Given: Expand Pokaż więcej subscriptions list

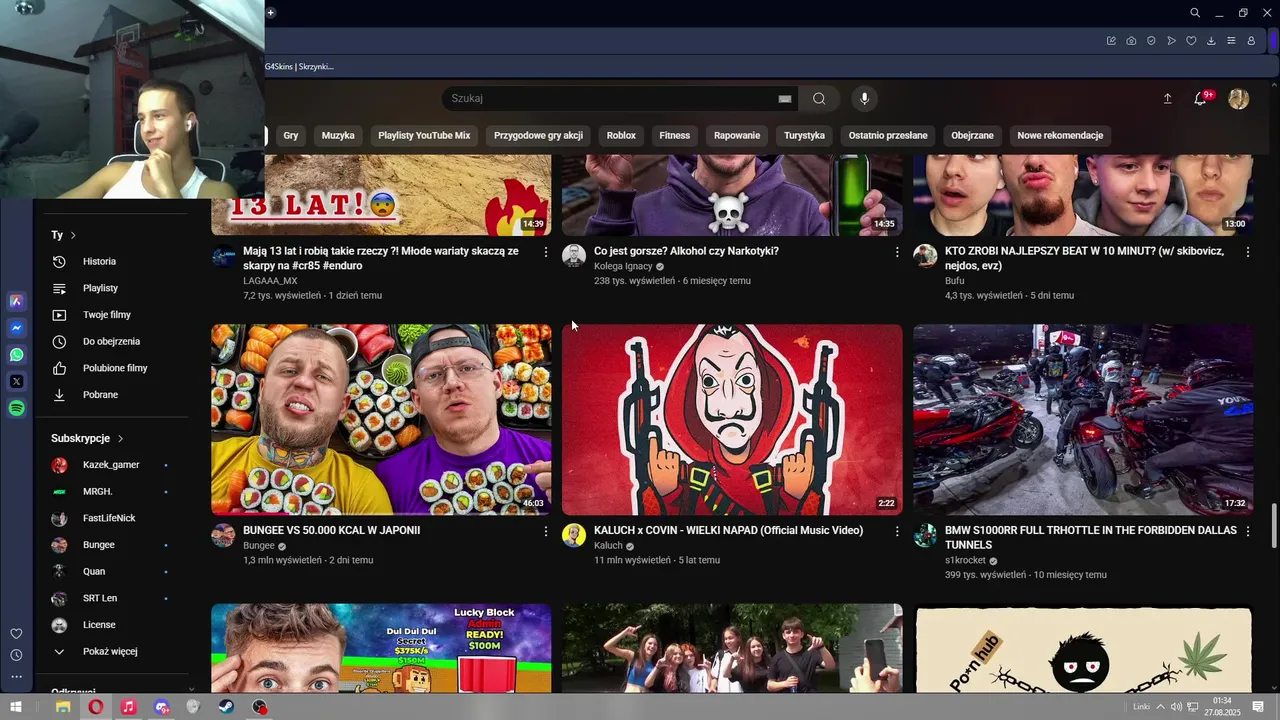Looking at the screenshot, I should [110, 651].
